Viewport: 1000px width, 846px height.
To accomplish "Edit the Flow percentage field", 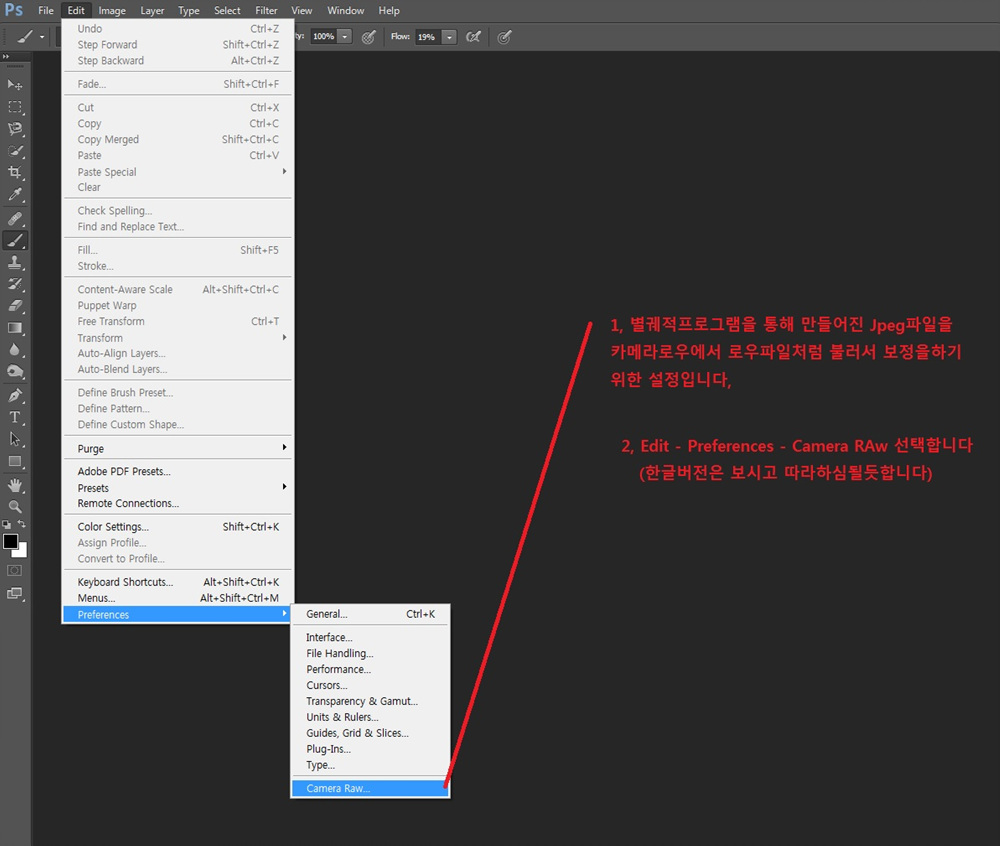I will click(427, 37).
